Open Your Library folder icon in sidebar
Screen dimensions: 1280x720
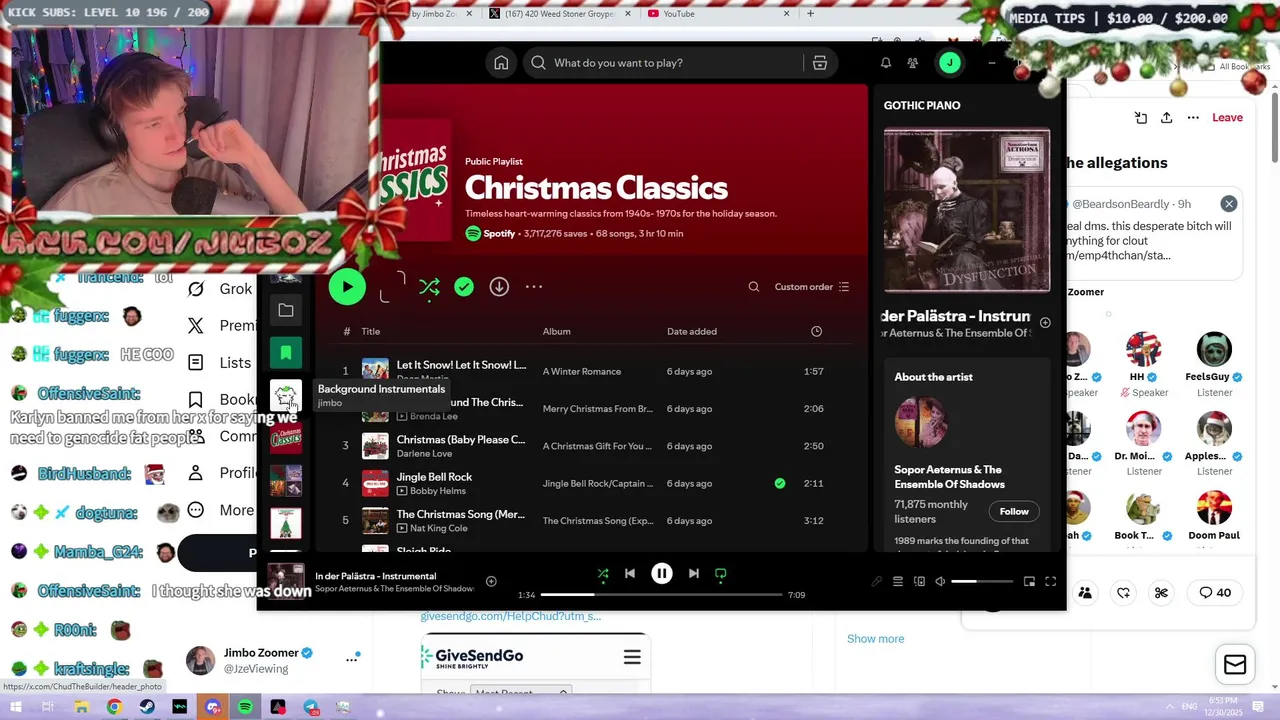pyautogui.click(x=286, y=311)
